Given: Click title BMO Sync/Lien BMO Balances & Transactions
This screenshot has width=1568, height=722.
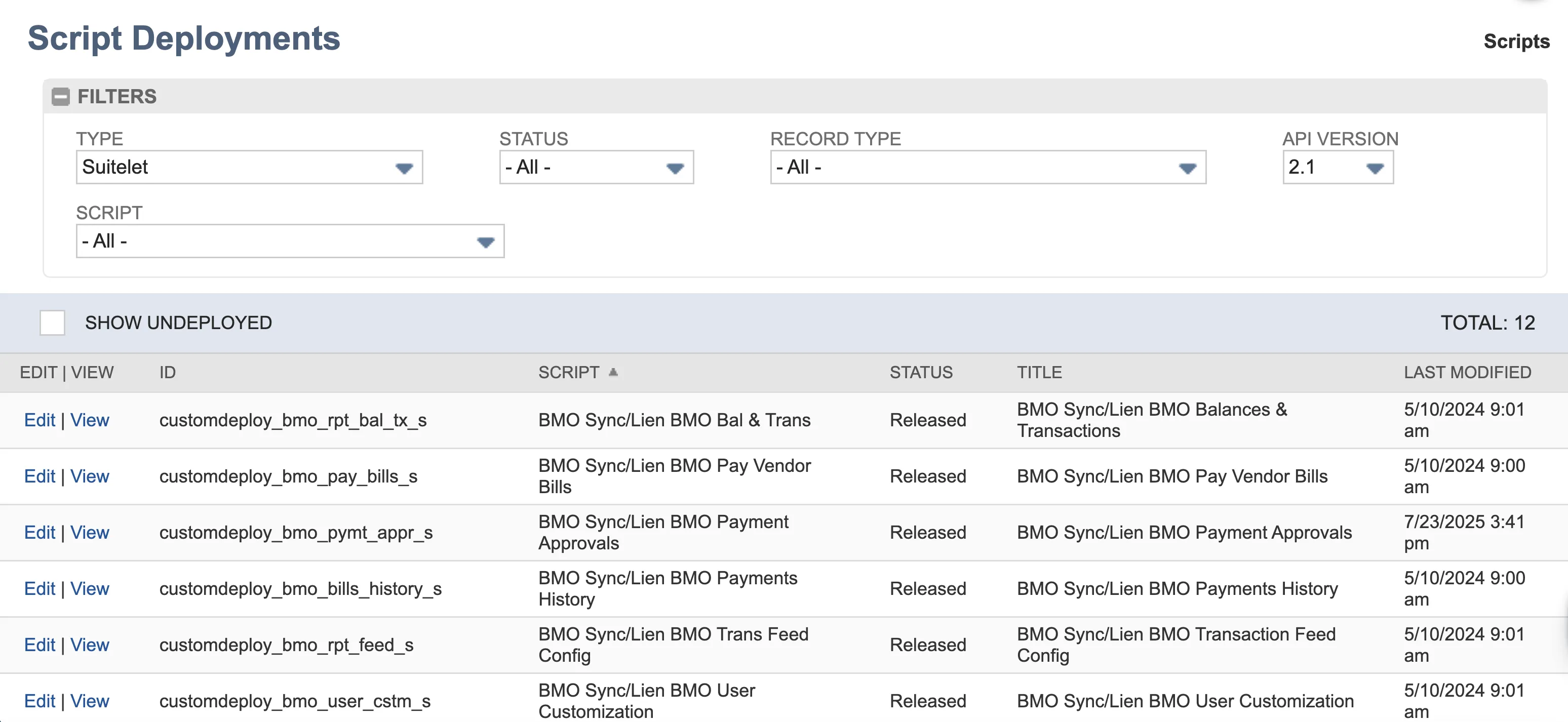Looking at the screenshot, I should point(1152,420).
